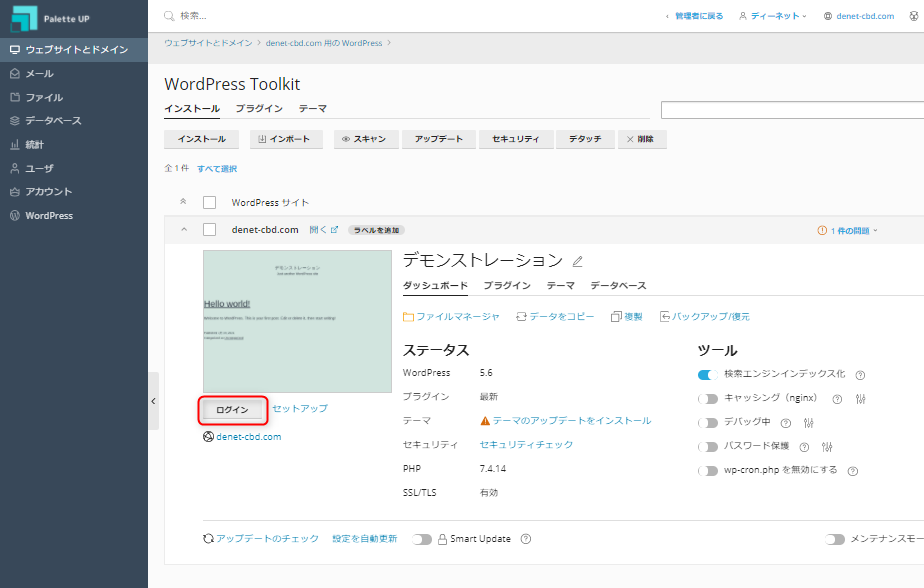Open settings sliders for デバッグ中
924x588 pixels.
tap(808, 423)
